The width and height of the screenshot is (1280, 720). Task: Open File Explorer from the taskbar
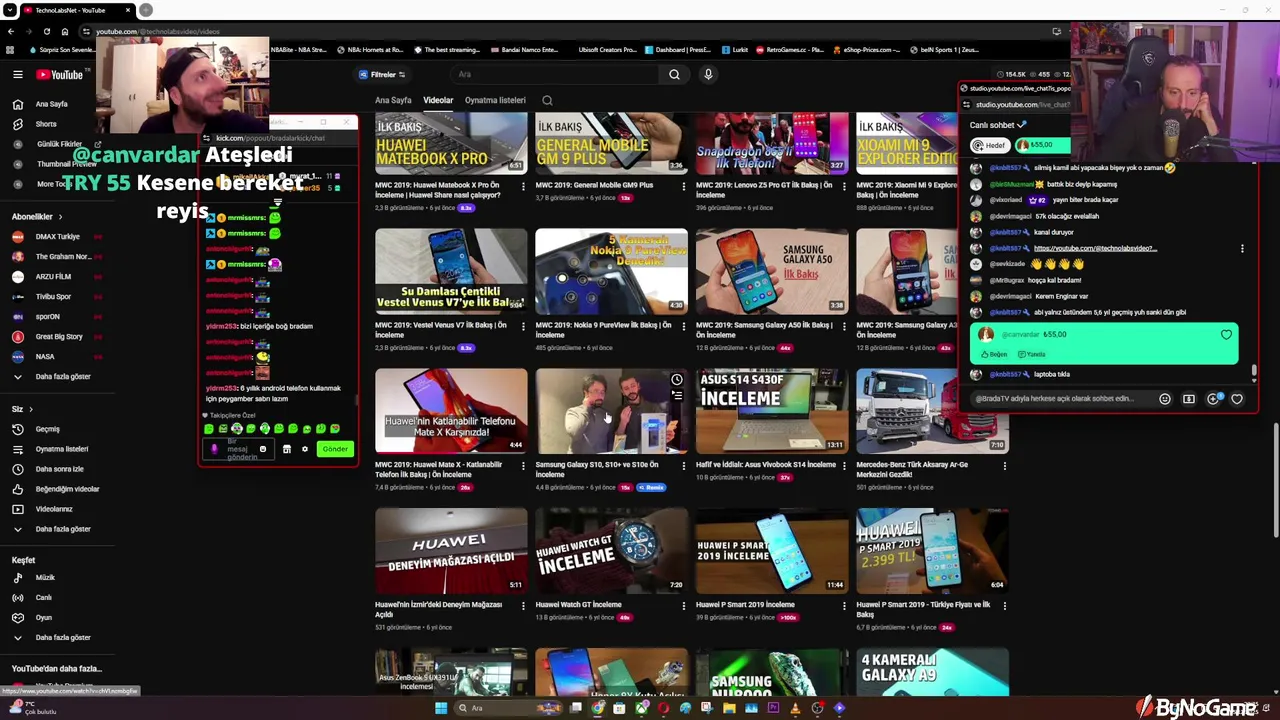tap(729, 708)
